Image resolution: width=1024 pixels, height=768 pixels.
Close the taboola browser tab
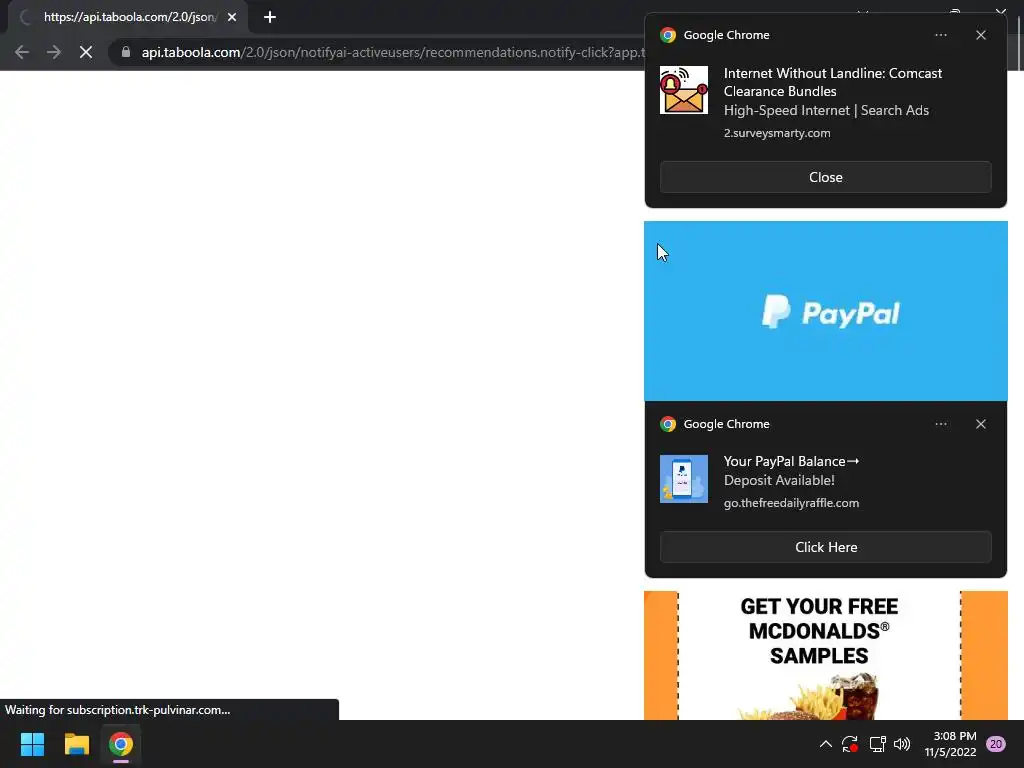pos(232,17)
